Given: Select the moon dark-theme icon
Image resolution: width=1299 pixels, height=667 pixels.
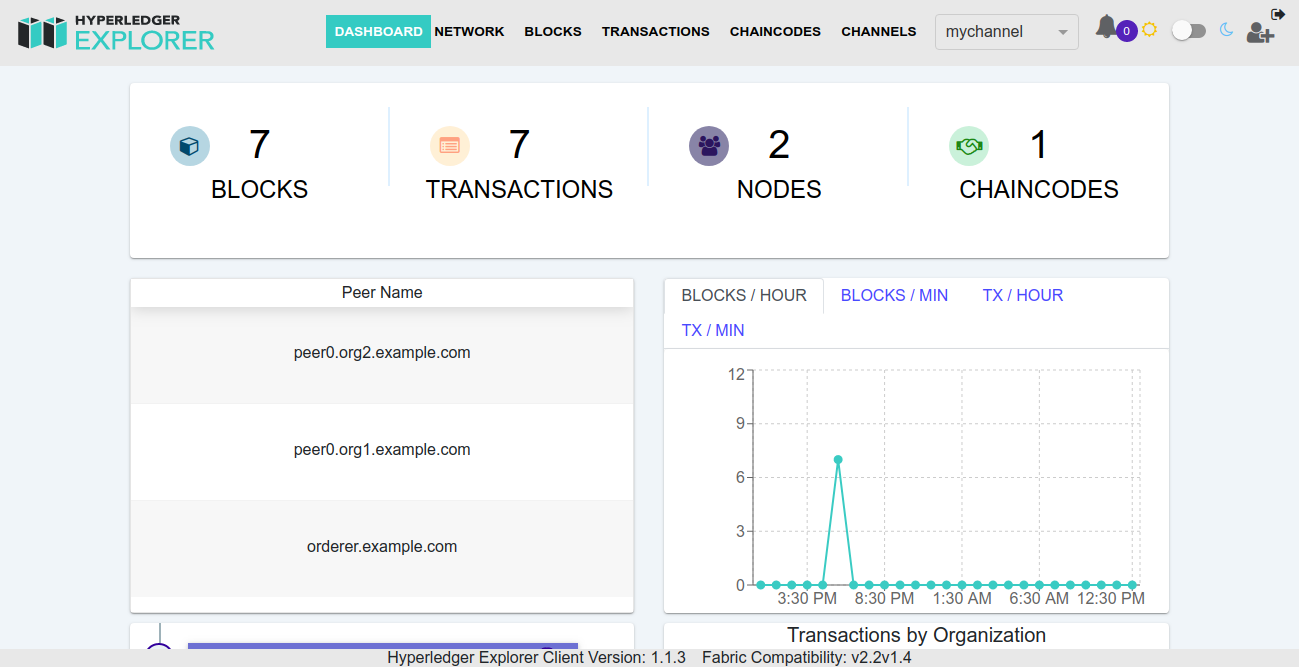Looking at the screenshot, I should click(1226, 31).
